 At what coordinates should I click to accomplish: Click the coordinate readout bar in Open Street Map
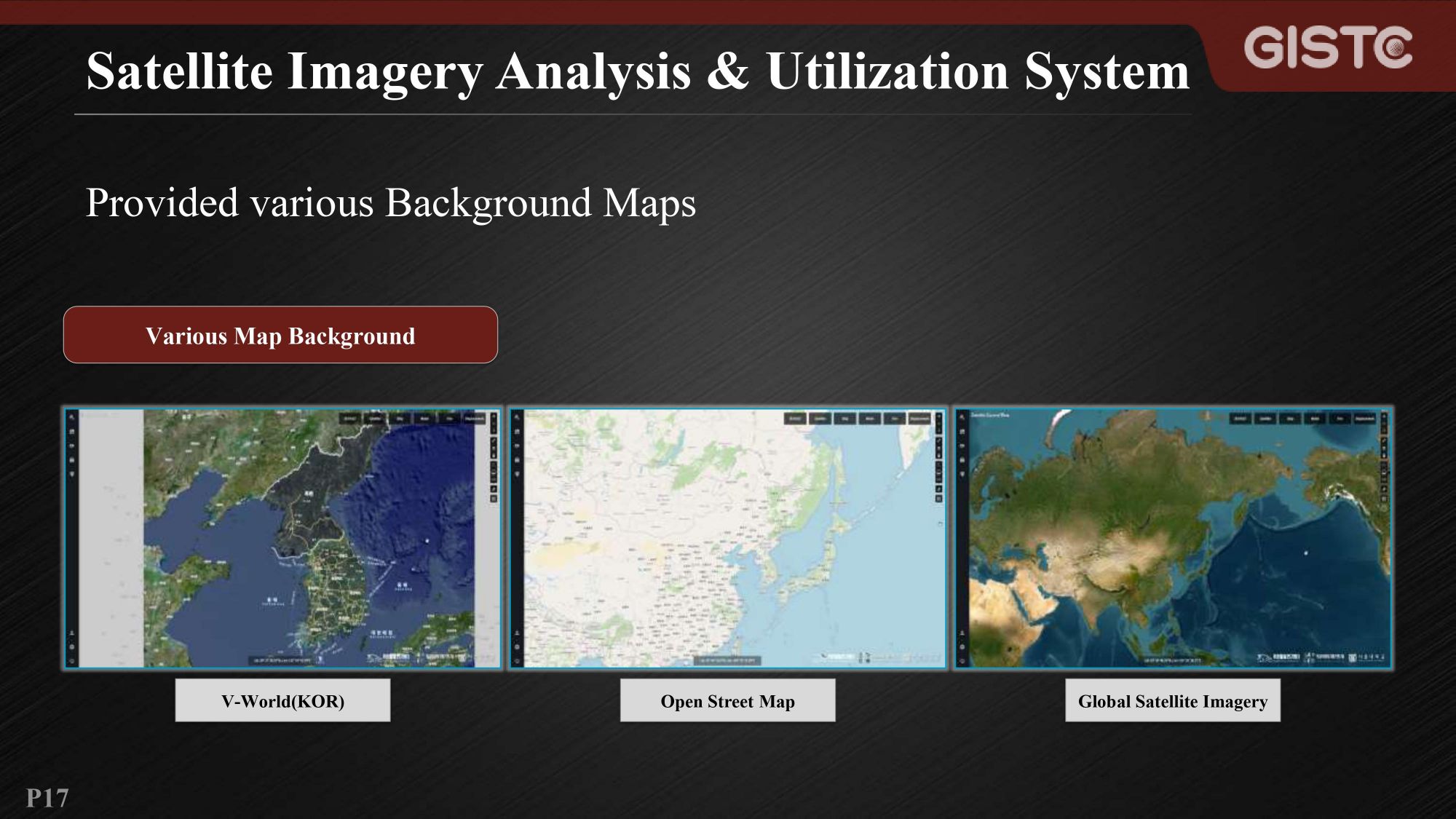727,661
